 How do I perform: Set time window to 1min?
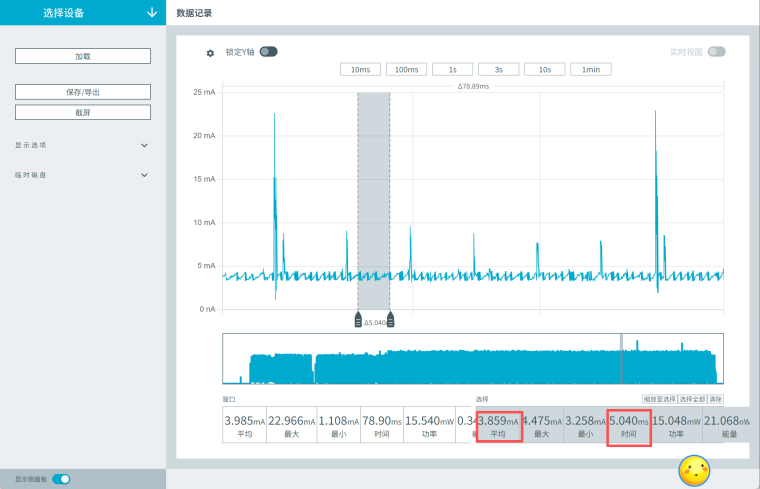point(590,69)
